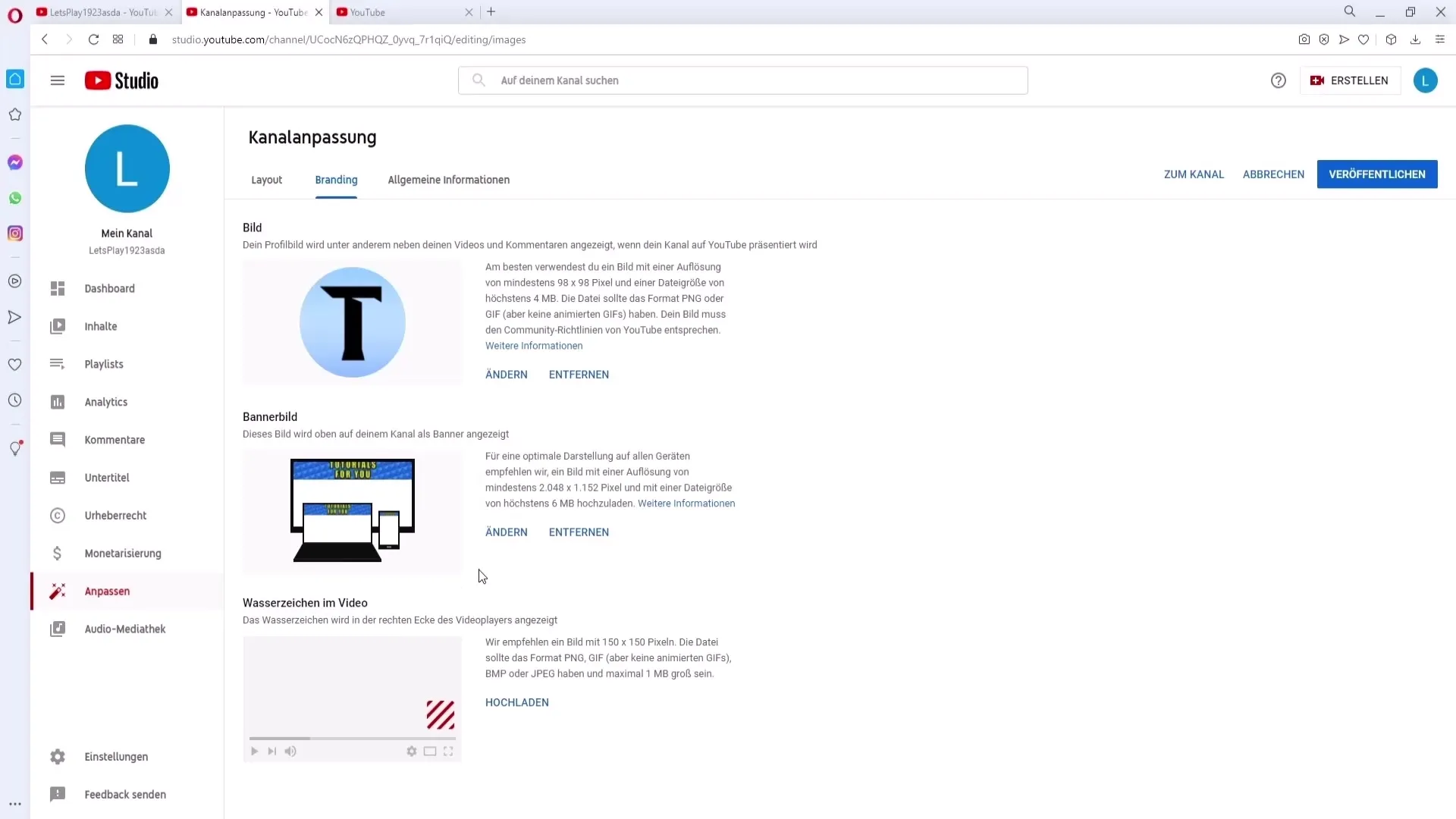Open Weitere Informationen for profile picture
The image size is (1456, 819).
click(534, 346)
